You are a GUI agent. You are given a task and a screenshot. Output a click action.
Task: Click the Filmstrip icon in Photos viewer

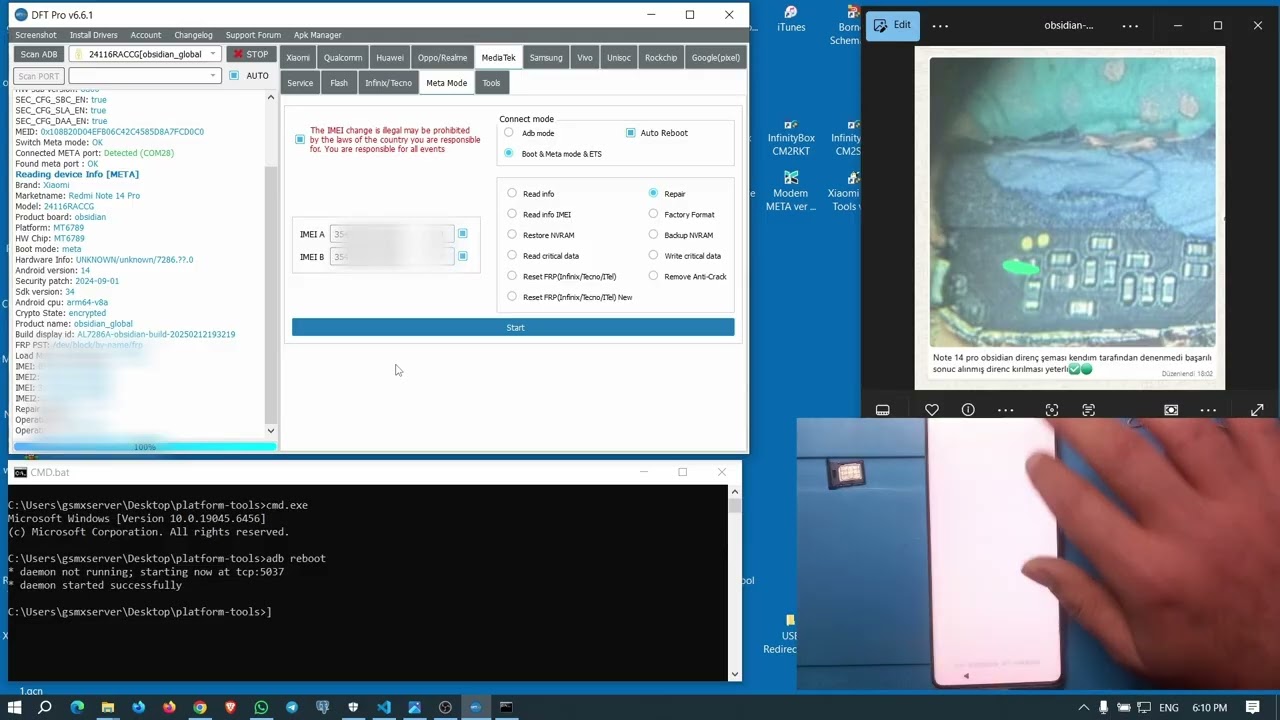(x=883, y=410)
